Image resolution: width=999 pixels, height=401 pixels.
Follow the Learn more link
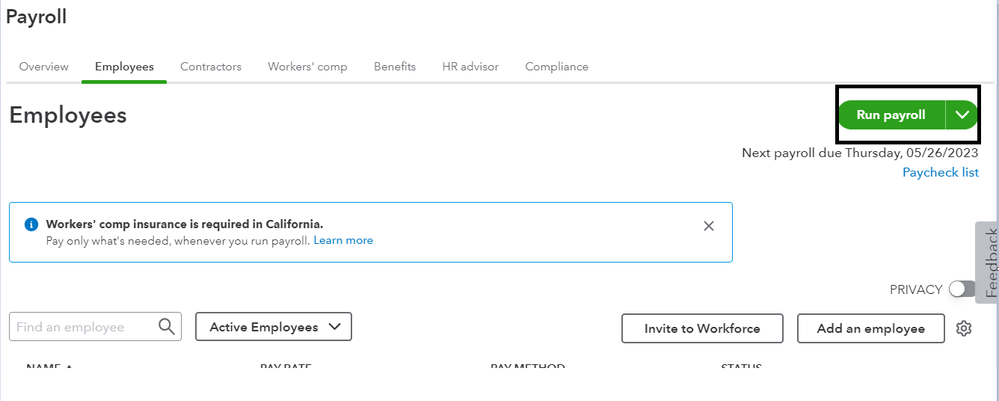[x=343, y=240]
